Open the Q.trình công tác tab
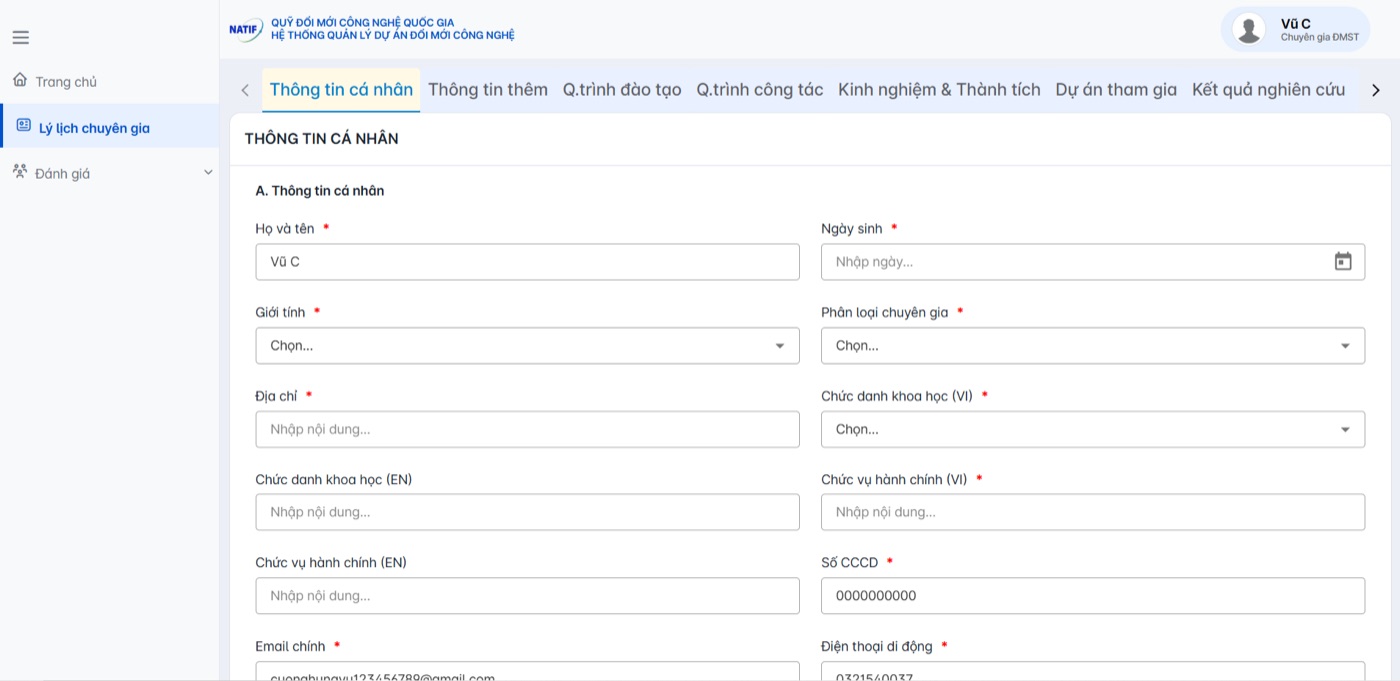Image resolution: width=1400 pixels, height=681 pixels. click(760, 90)
